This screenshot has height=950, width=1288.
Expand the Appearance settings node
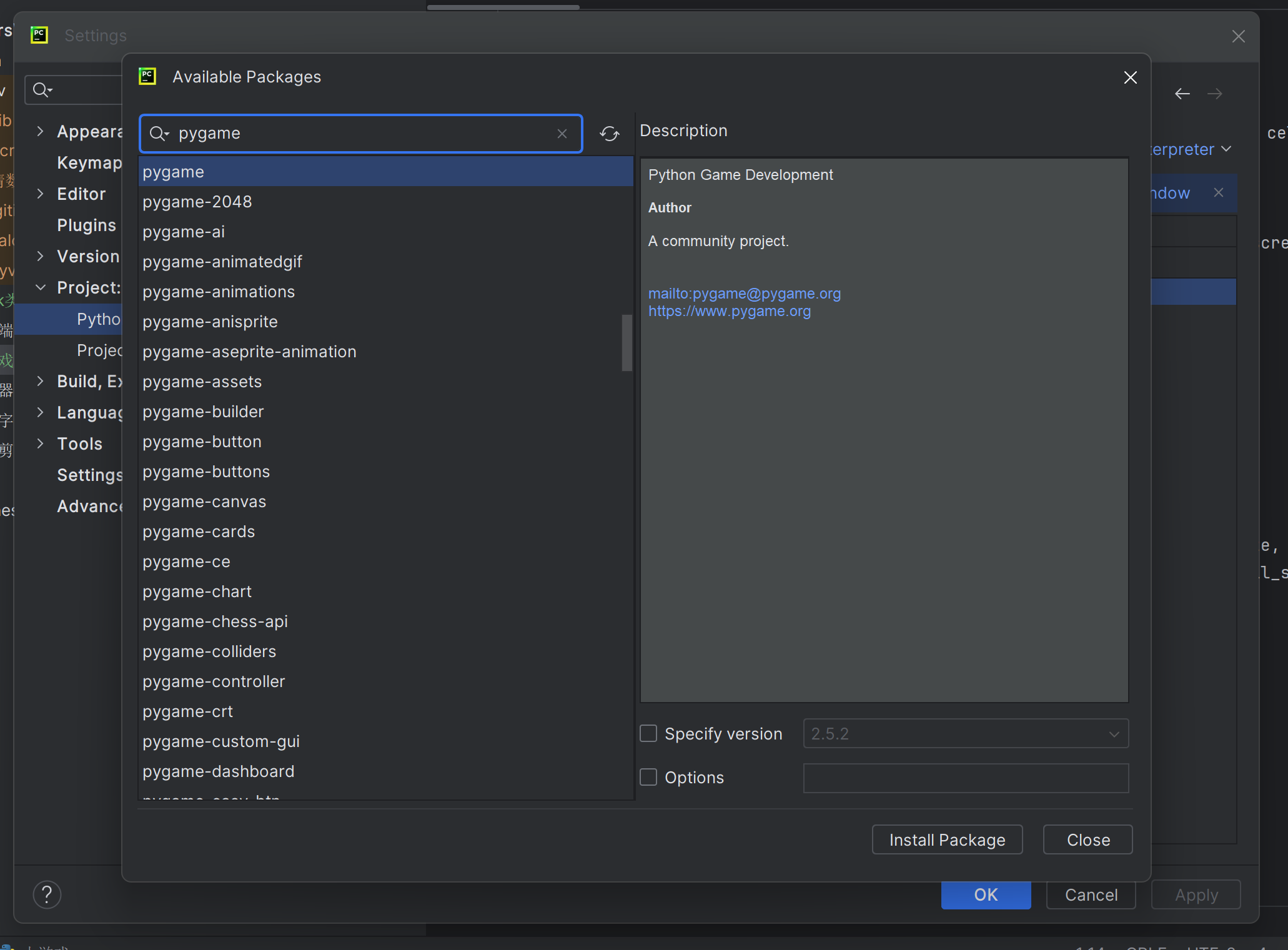click(x=41, y=131)
